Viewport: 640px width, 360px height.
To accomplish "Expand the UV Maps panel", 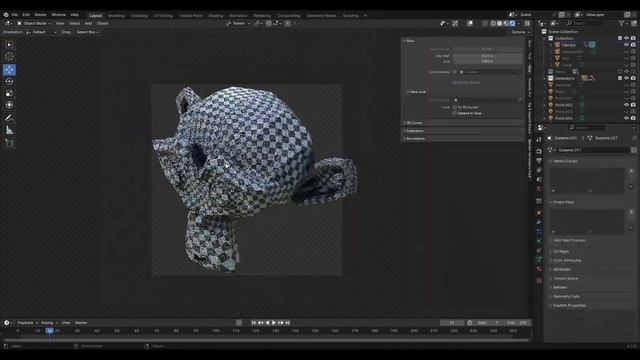I will click(x=560, y=251).
